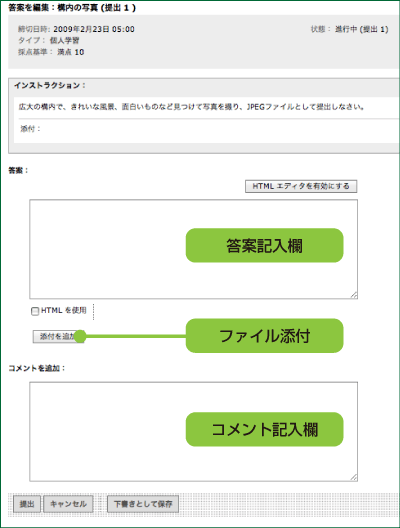Click HTML エディタを有効にする button
The image size is (400, 528).
[x=301, y=186]
